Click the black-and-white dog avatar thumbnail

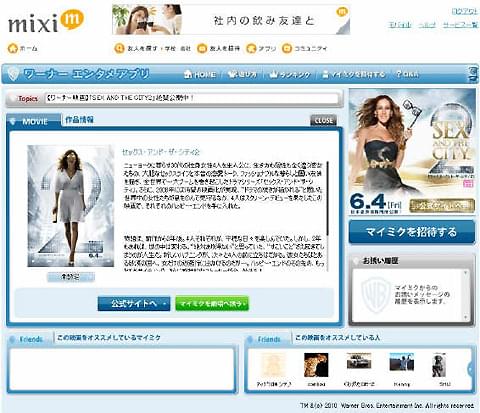pos(439,365)
